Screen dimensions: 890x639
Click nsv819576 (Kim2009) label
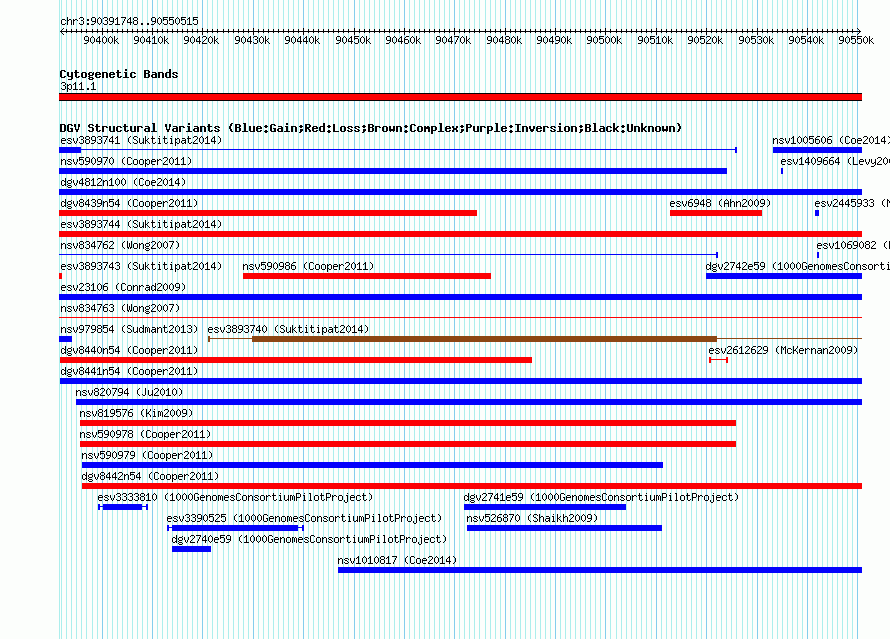coord(136,413)
